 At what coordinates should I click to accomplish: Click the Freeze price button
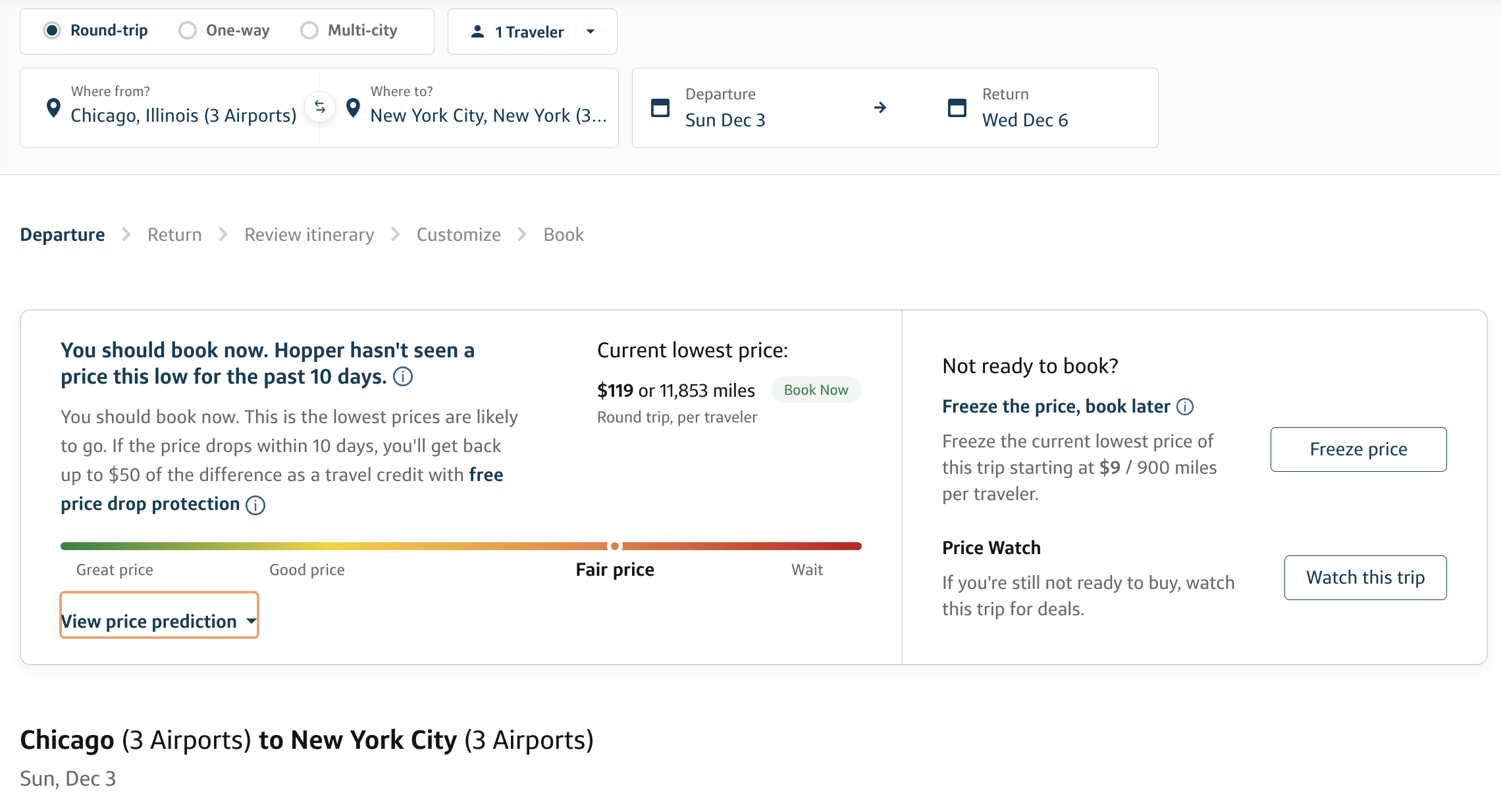click(x=1358, y=449)
